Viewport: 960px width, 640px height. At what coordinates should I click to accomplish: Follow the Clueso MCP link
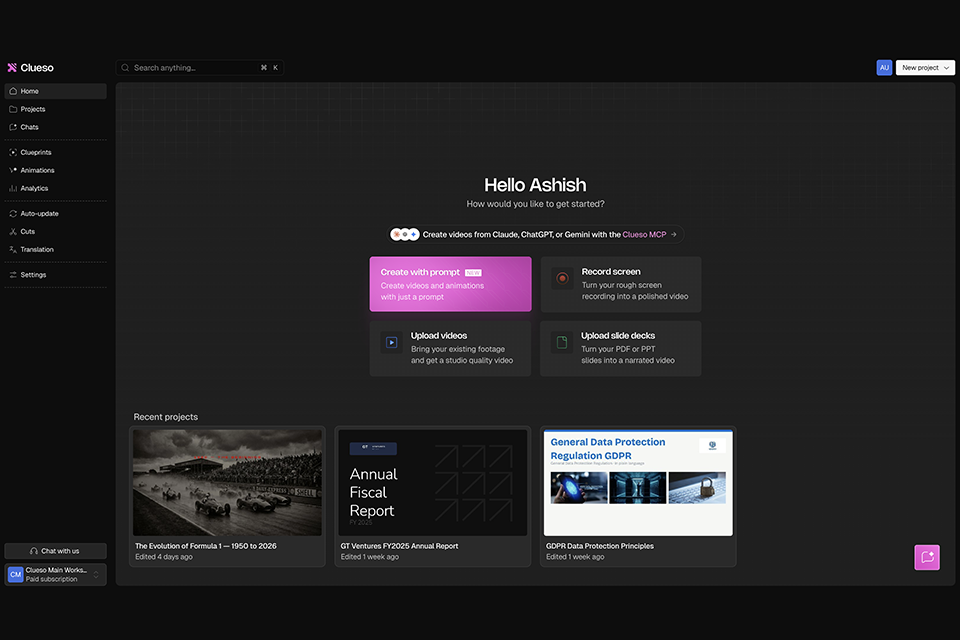coord(644,235)
